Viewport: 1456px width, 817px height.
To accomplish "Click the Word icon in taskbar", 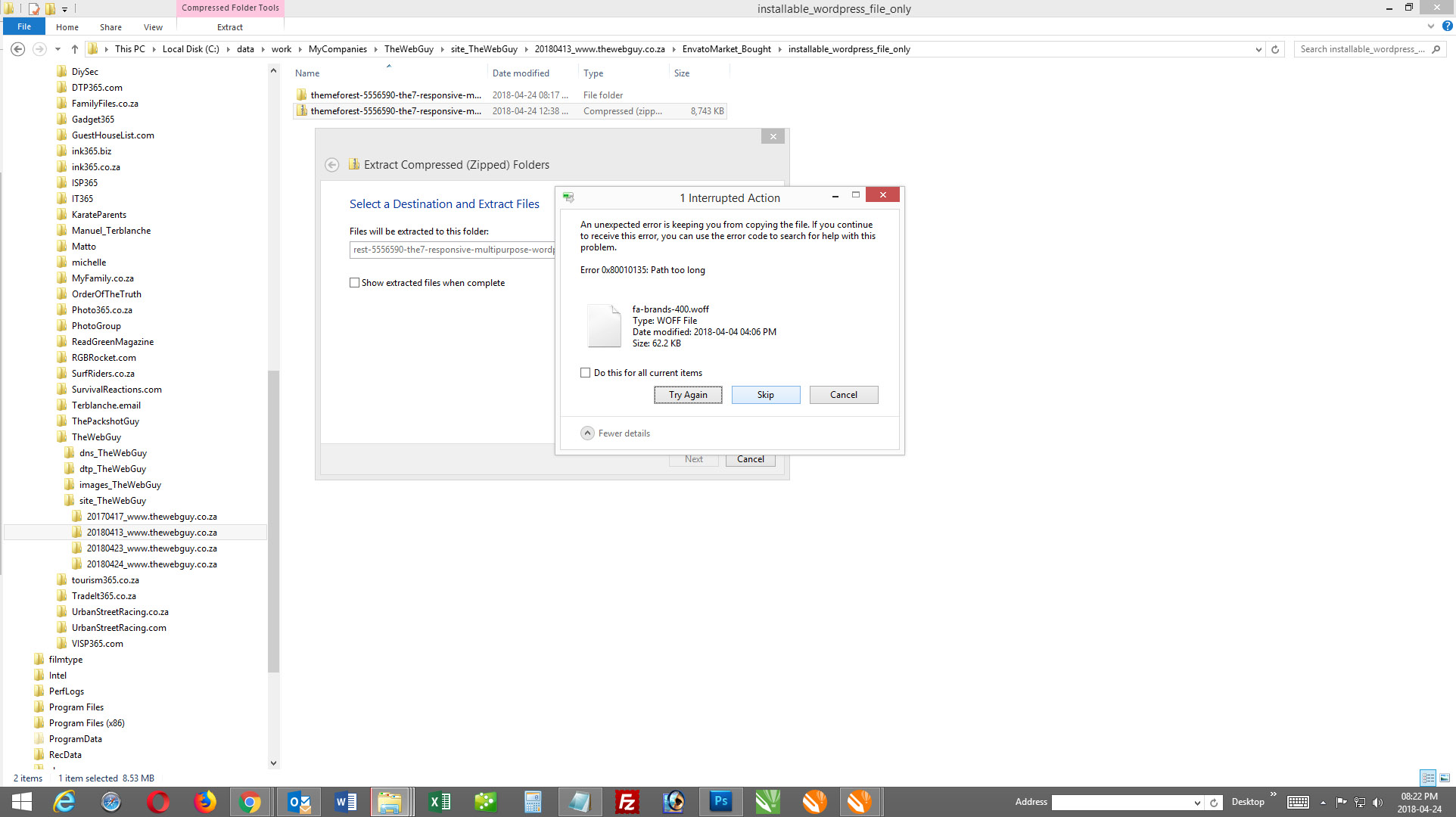I will (344, 801).
